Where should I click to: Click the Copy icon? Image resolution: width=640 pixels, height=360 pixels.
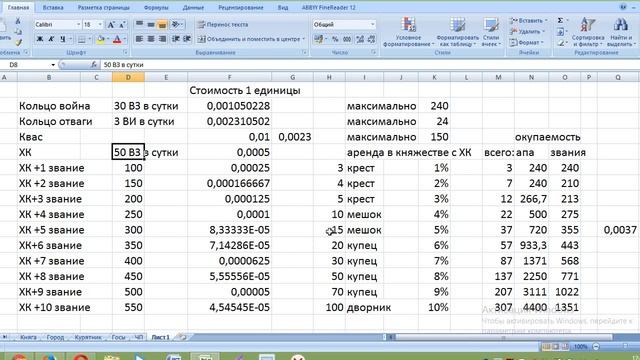click(x=18, y=31)
